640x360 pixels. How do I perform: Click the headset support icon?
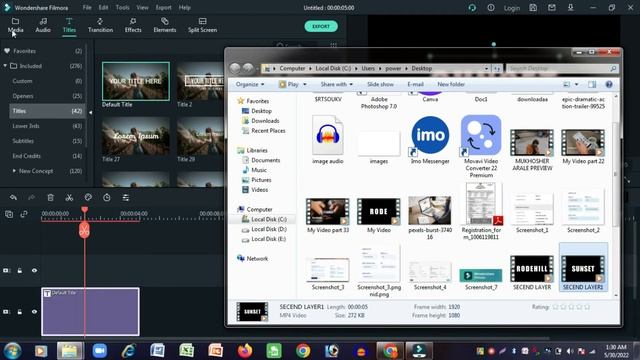point(472,7)
